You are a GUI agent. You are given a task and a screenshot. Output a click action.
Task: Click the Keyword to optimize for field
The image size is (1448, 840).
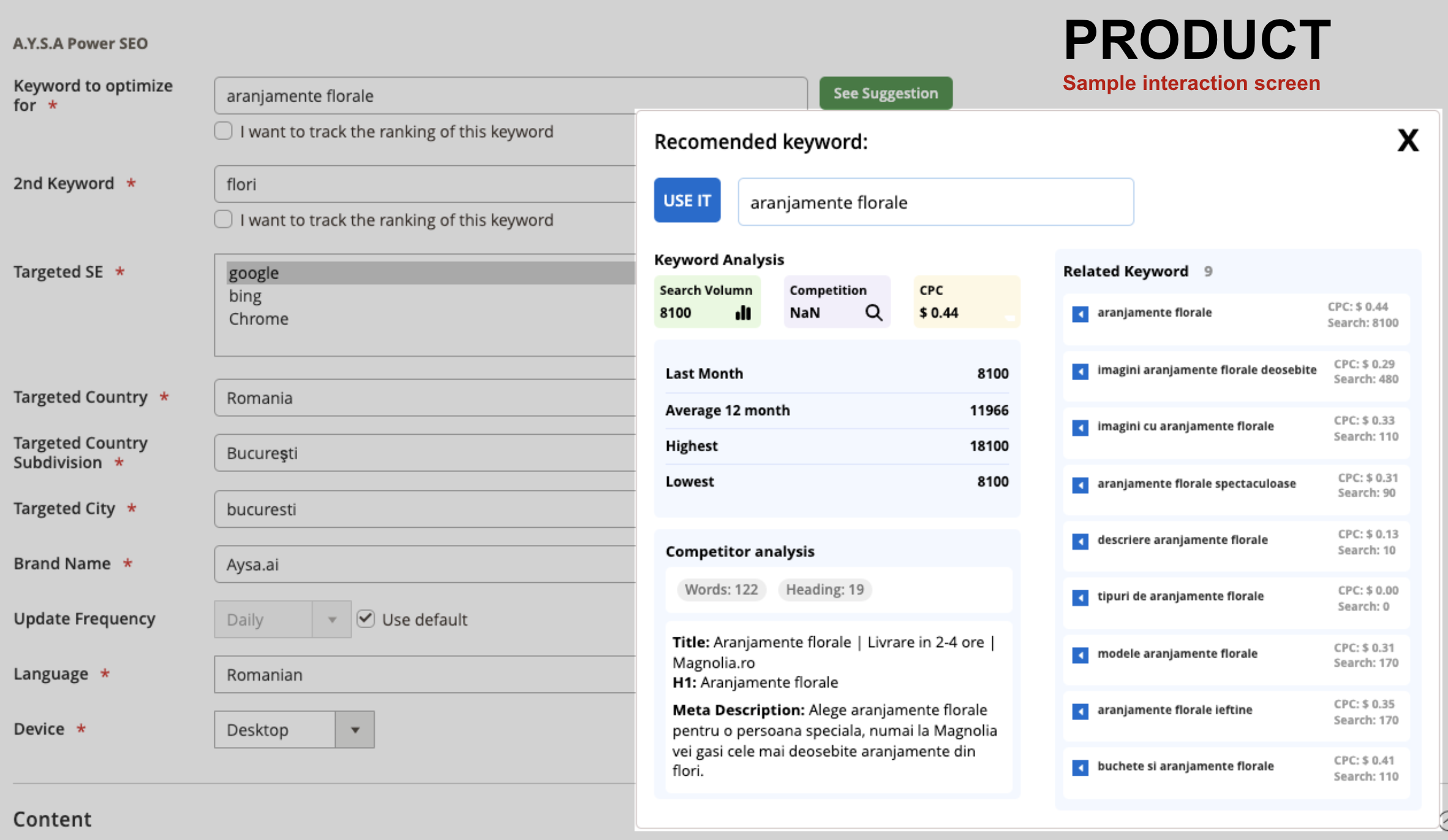point(511,96)
